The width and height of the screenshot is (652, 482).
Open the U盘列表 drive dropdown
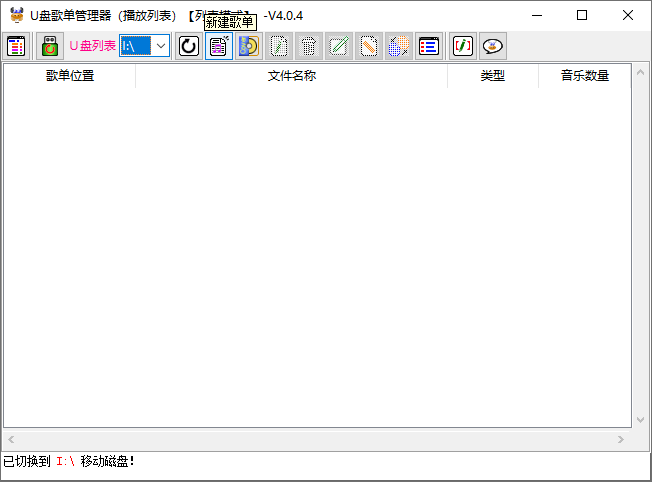point(160,46)
